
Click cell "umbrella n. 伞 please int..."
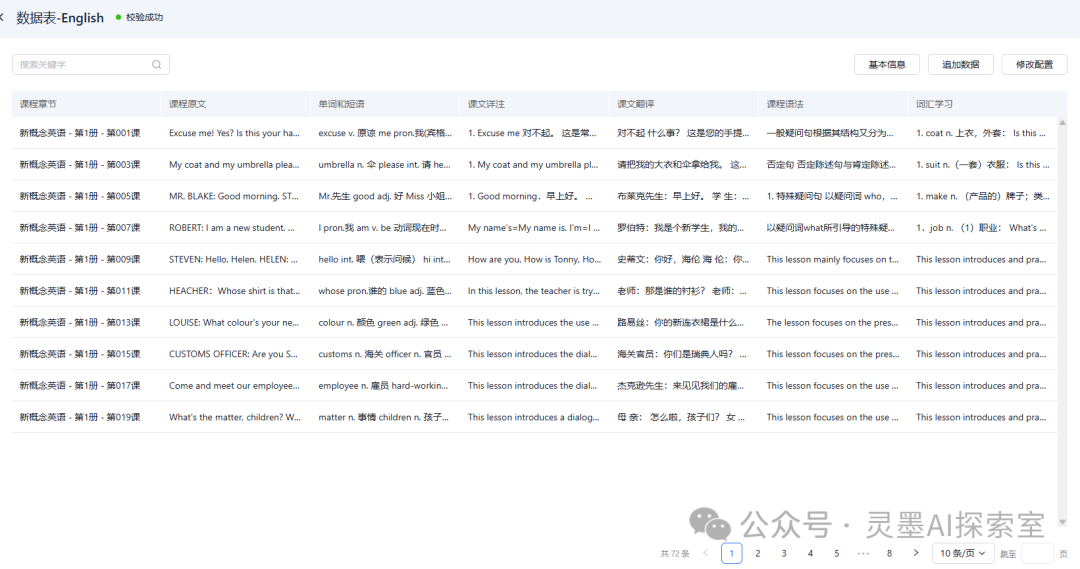384,165
